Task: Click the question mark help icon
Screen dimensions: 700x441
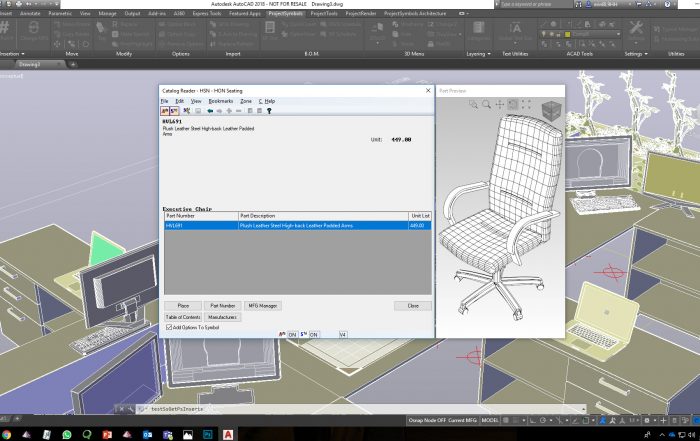Action: 269,111
